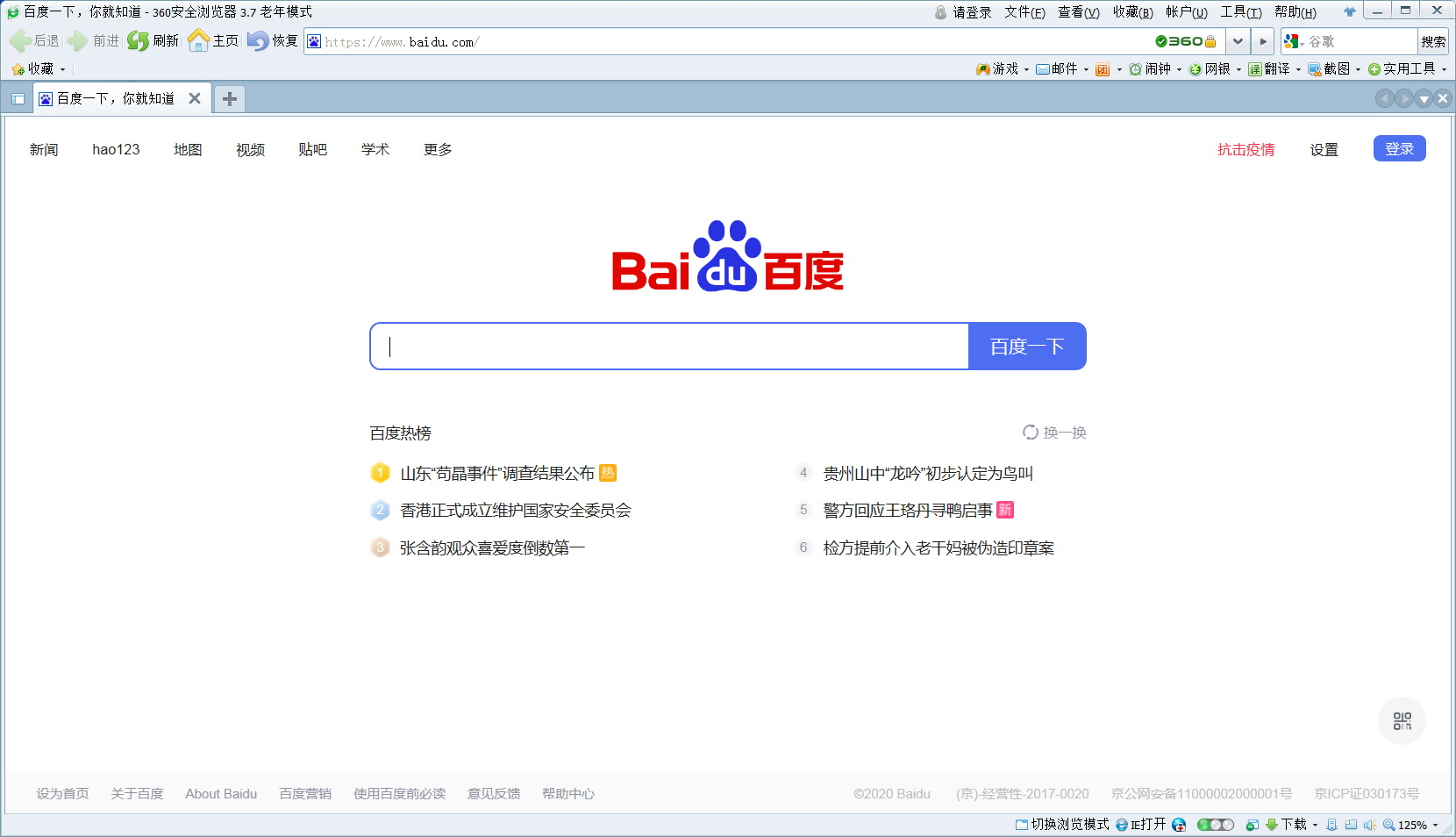Click the 翻译 translate tool
This screenshot has width=1456, height=837.
1269,69
